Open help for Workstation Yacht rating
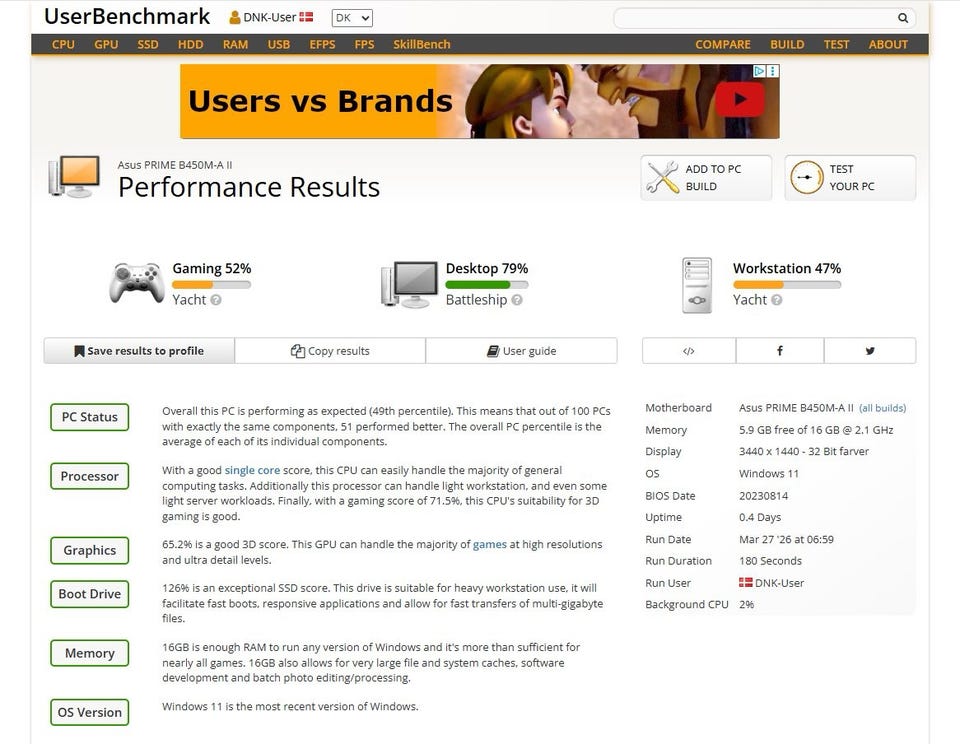Screen dimensions: 960x744 pos(776,300)
